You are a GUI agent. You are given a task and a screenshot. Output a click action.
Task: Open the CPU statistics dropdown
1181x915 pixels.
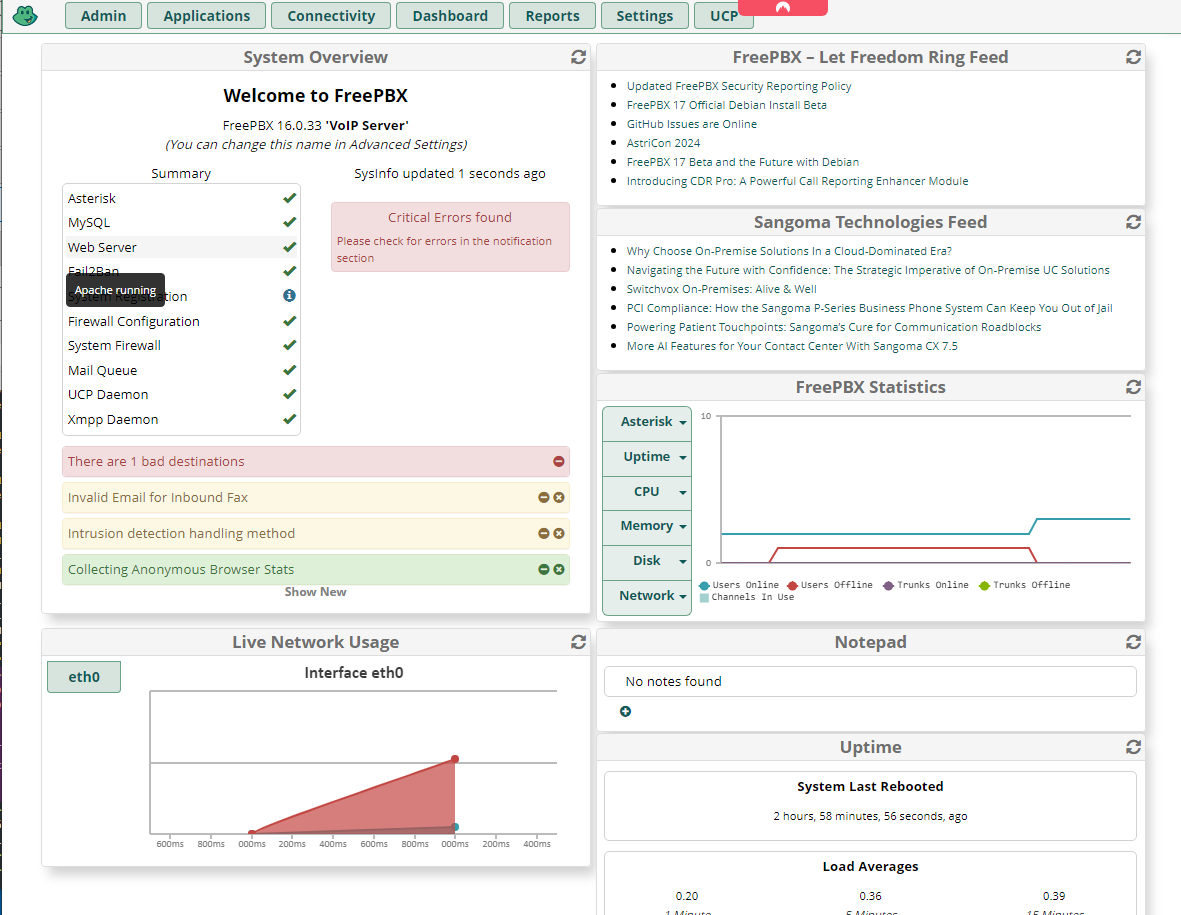[647, 492]
